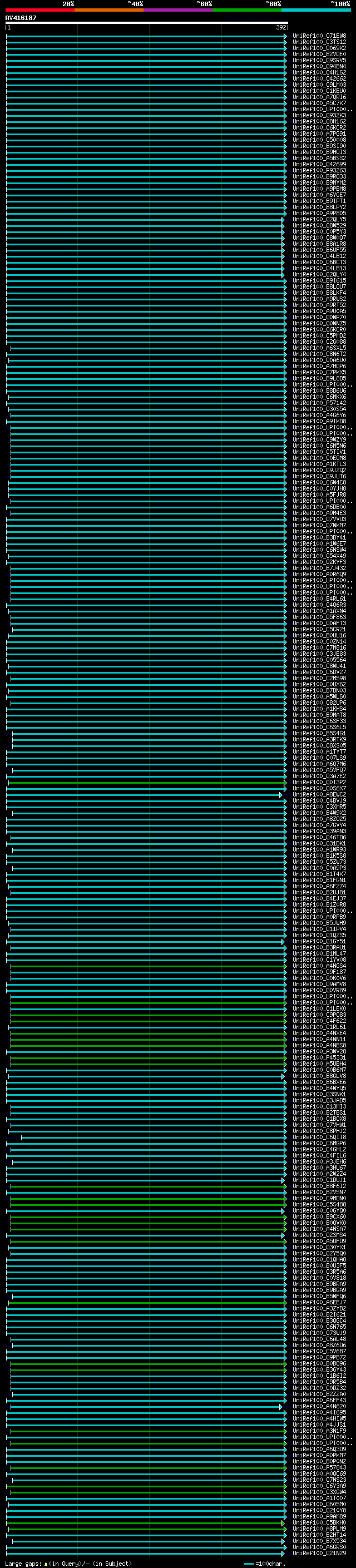356x1568 pixels.
Task: Select hit label UniRef100_P57843
Action: click(319, 1468)
